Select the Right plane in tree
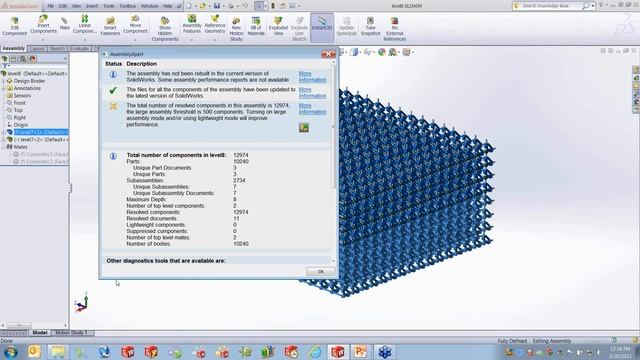Screen dimensions: 640x360 [x=20, y=118]
